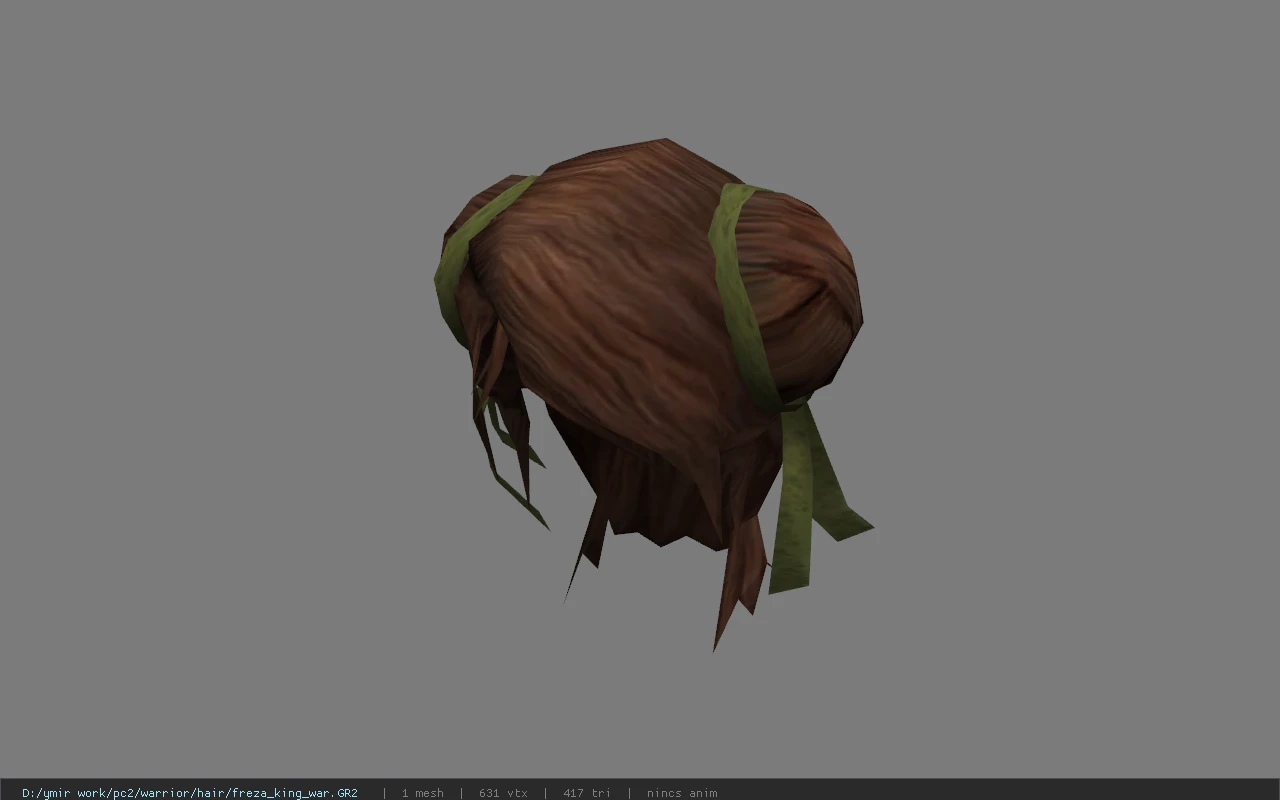Click the file path freza_king_war.GR2 in status bar
Screen dimensions: 1280x800
190,793
